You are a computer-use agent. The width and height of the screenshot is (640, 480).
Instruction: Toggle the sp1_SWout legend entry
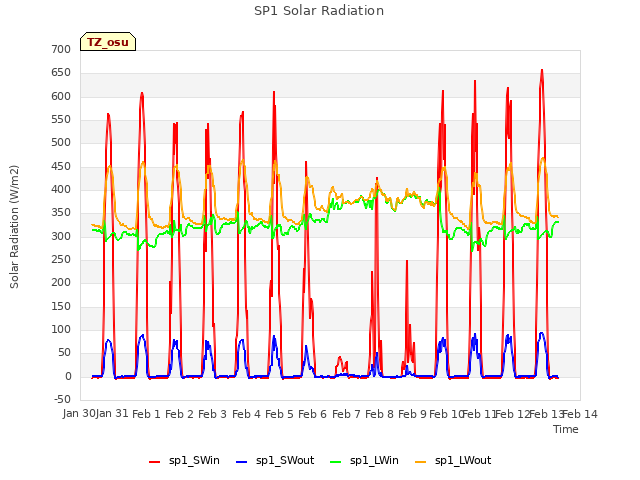tap(275, 461)
